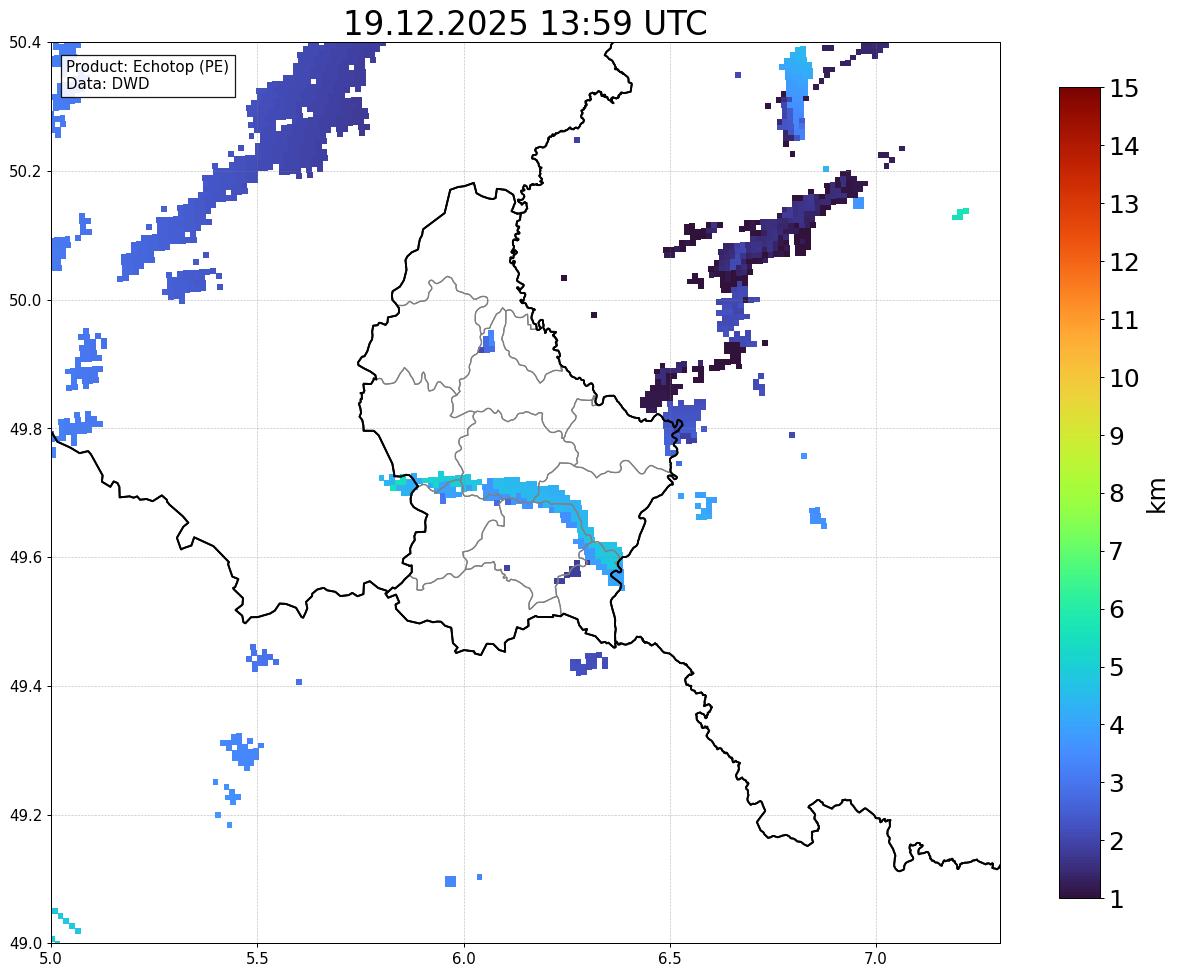Screen dimensions: 1178x976
Task: Click the latitude axis label "50.0"
Action: coord(25,301)
